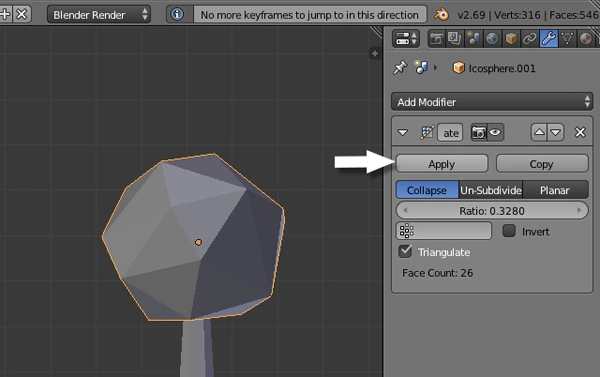Move the modifier up in stack
The height and width of the screenshot is (377, 600).
[x=539, y=132]
